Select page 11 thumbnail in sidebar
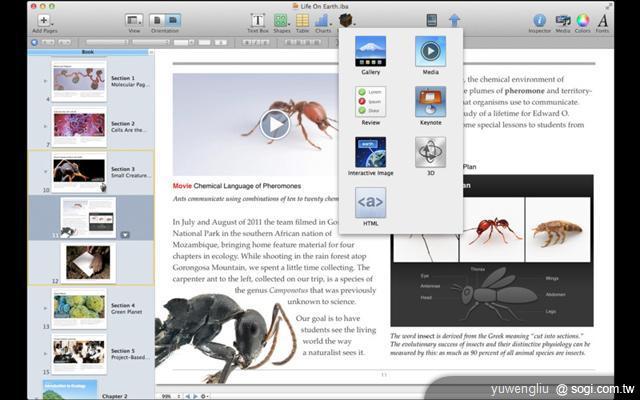The image size is (640, 400). 88,218
